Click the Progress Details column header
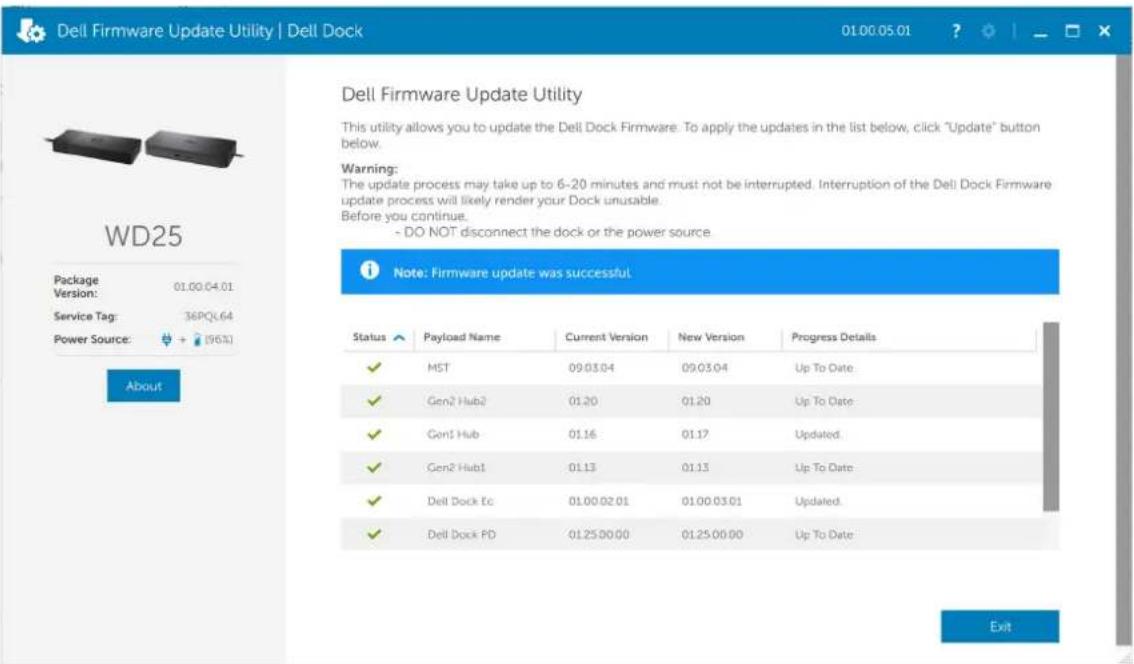 pyautogui.click(x=833, y=337)
